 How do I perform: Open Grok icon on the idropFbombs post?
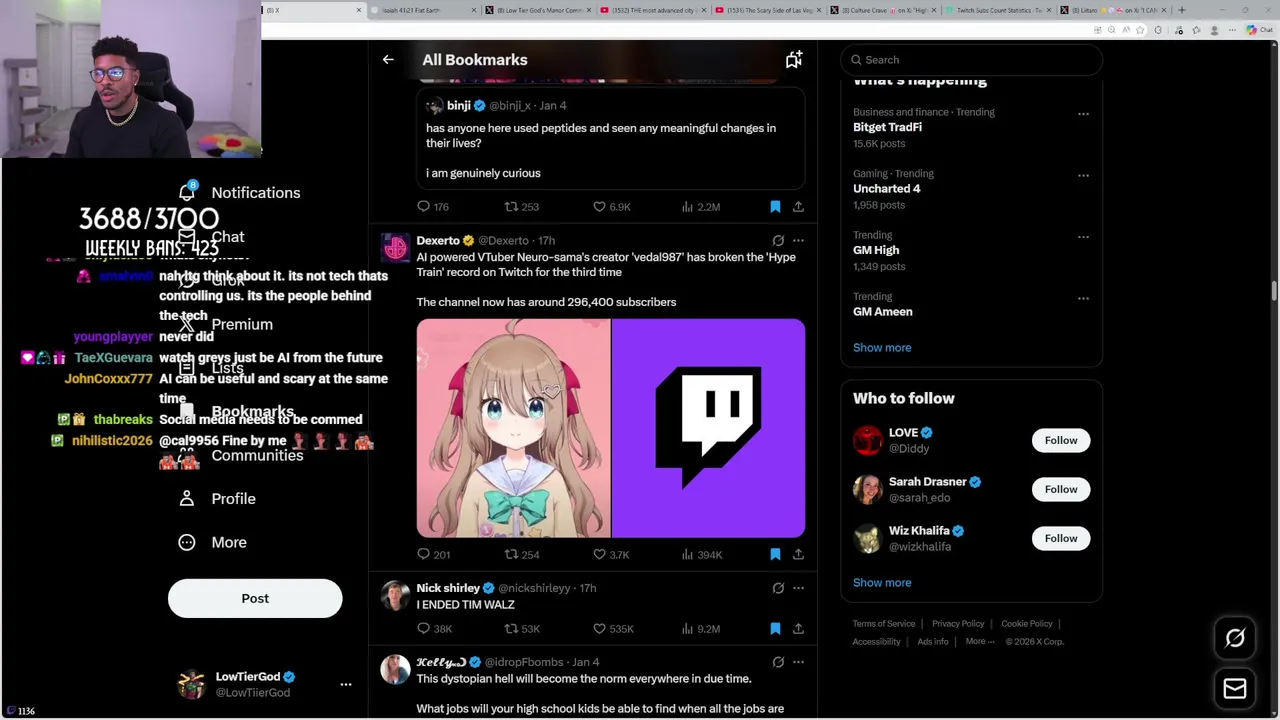(778, 662)
